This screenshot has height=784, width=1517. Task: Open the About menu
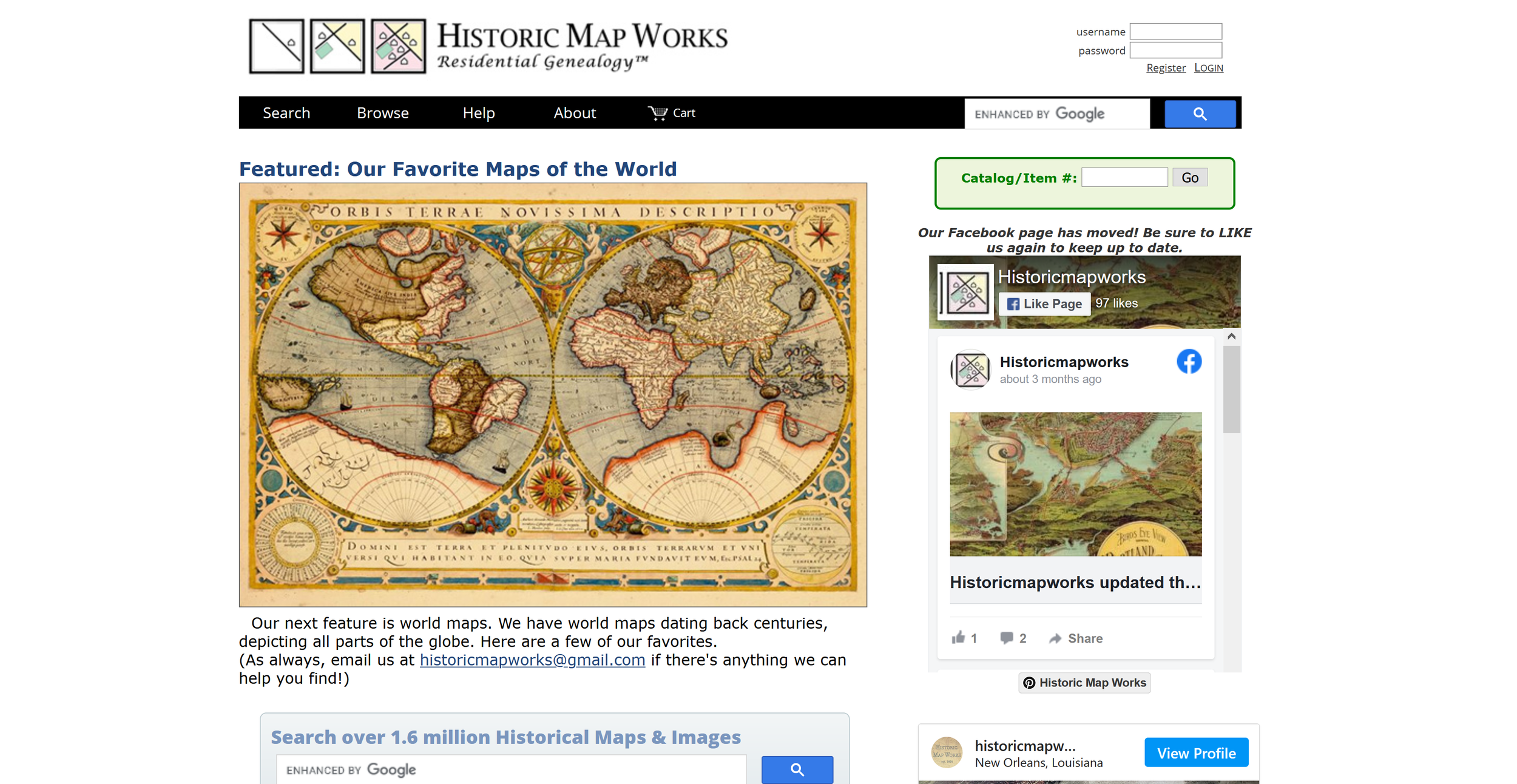click(575, 113)
